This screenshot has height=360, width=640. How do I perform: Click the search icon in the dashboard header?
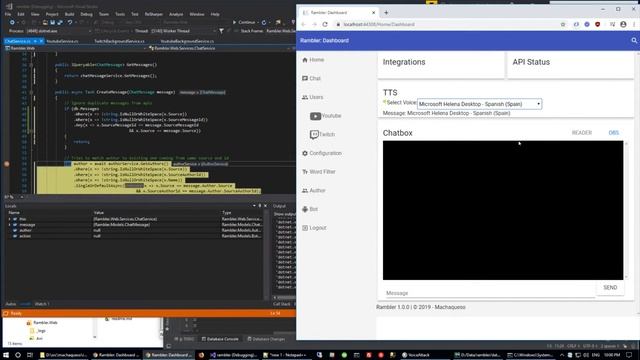tap(634, 40)
